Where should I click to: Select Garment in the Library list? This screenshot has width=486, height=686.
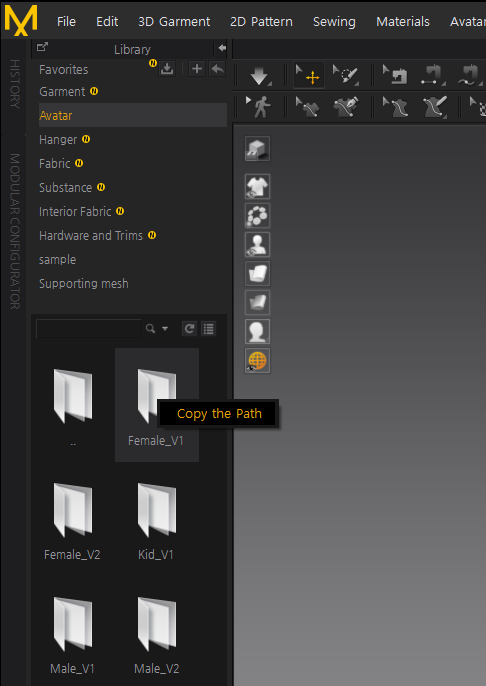coord(62,92)
